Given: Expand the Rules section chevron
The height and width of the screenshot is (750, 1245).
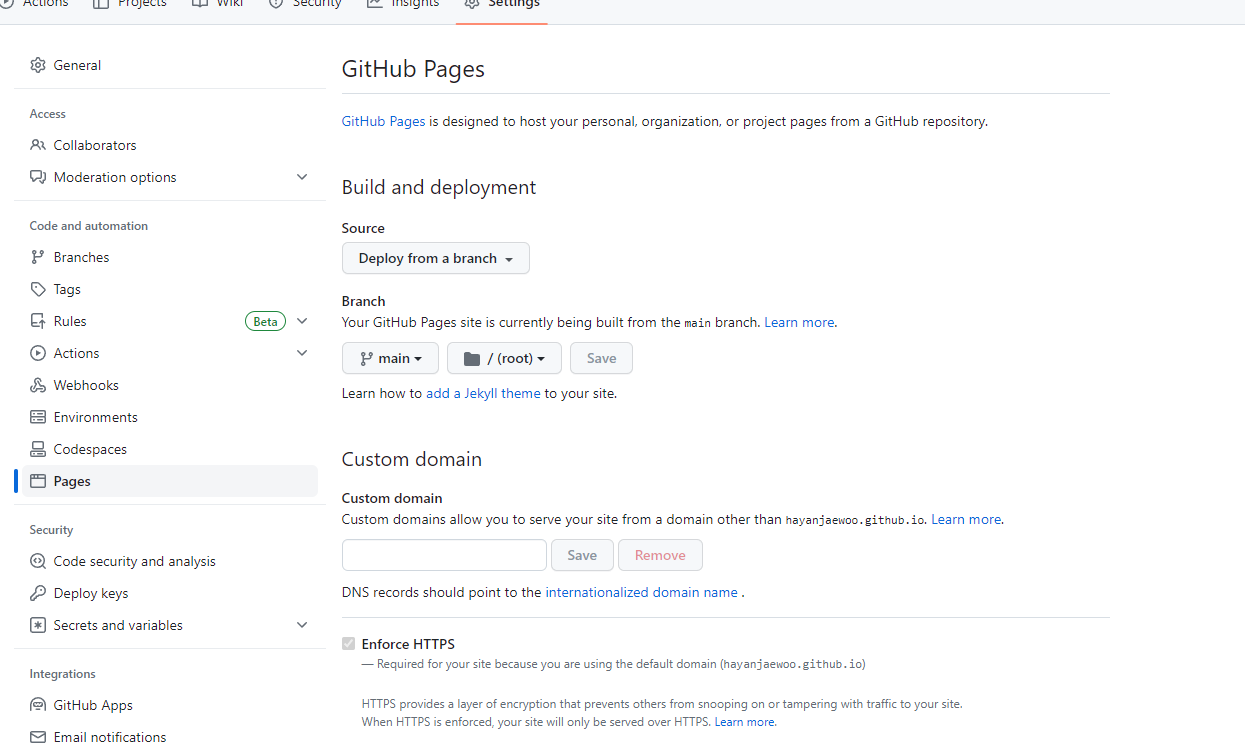Looking at the screenshot, I should [302, 321].
